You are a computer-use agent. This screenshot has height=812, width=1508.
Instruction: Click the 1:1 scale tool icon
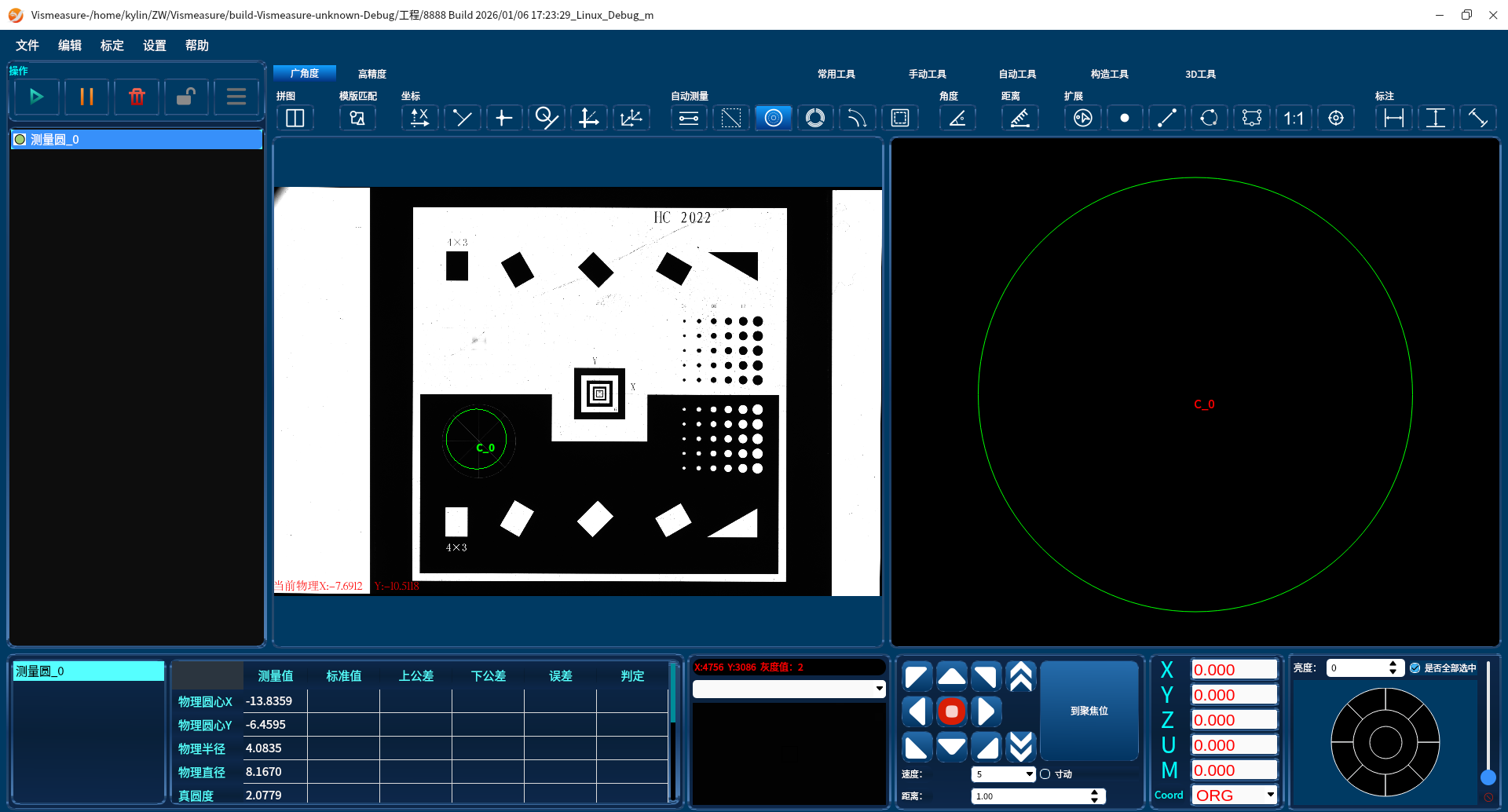1294,119
